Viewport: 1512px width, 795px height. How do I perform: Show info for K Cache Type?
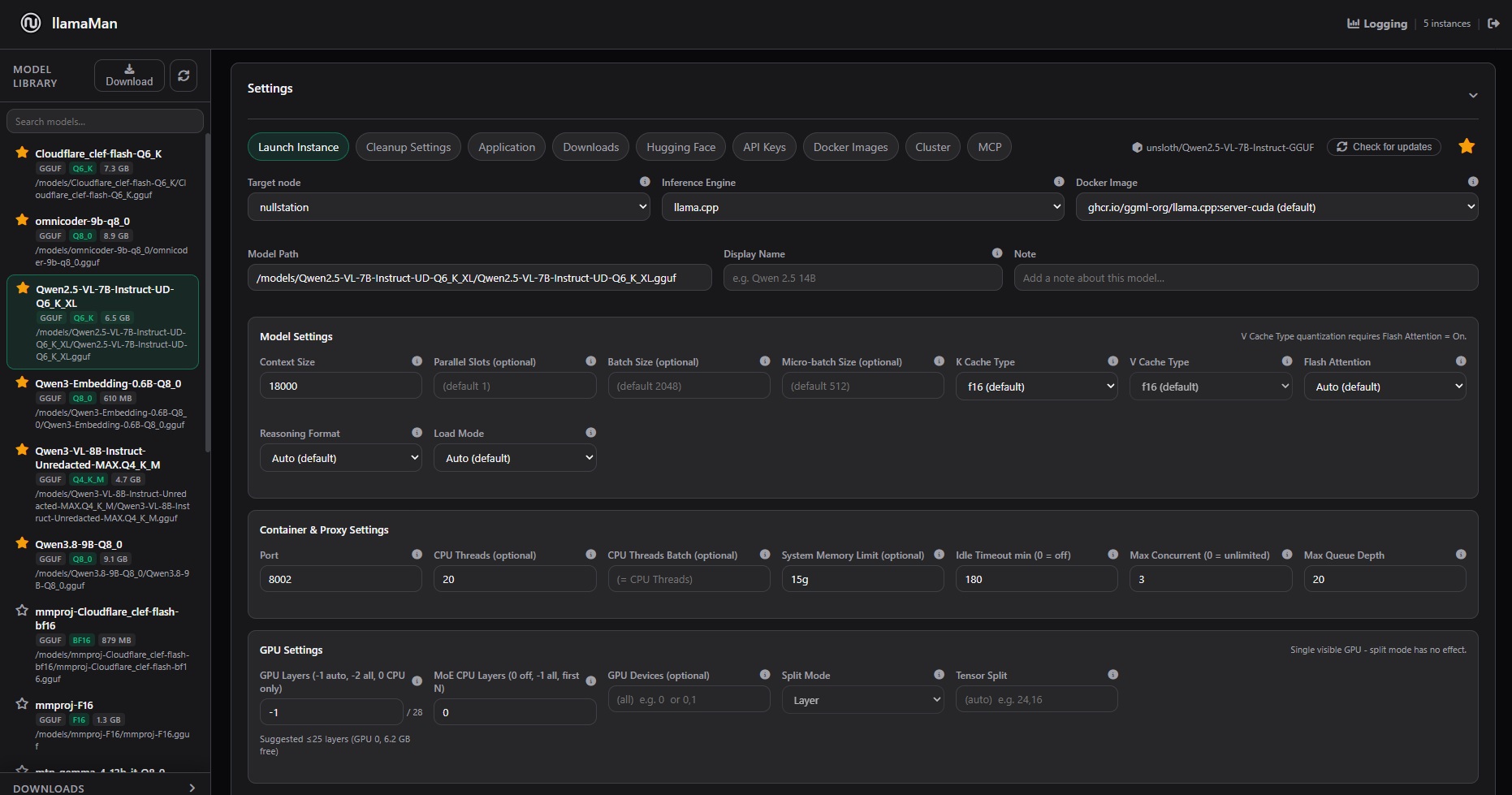[x=1112, y=361]
